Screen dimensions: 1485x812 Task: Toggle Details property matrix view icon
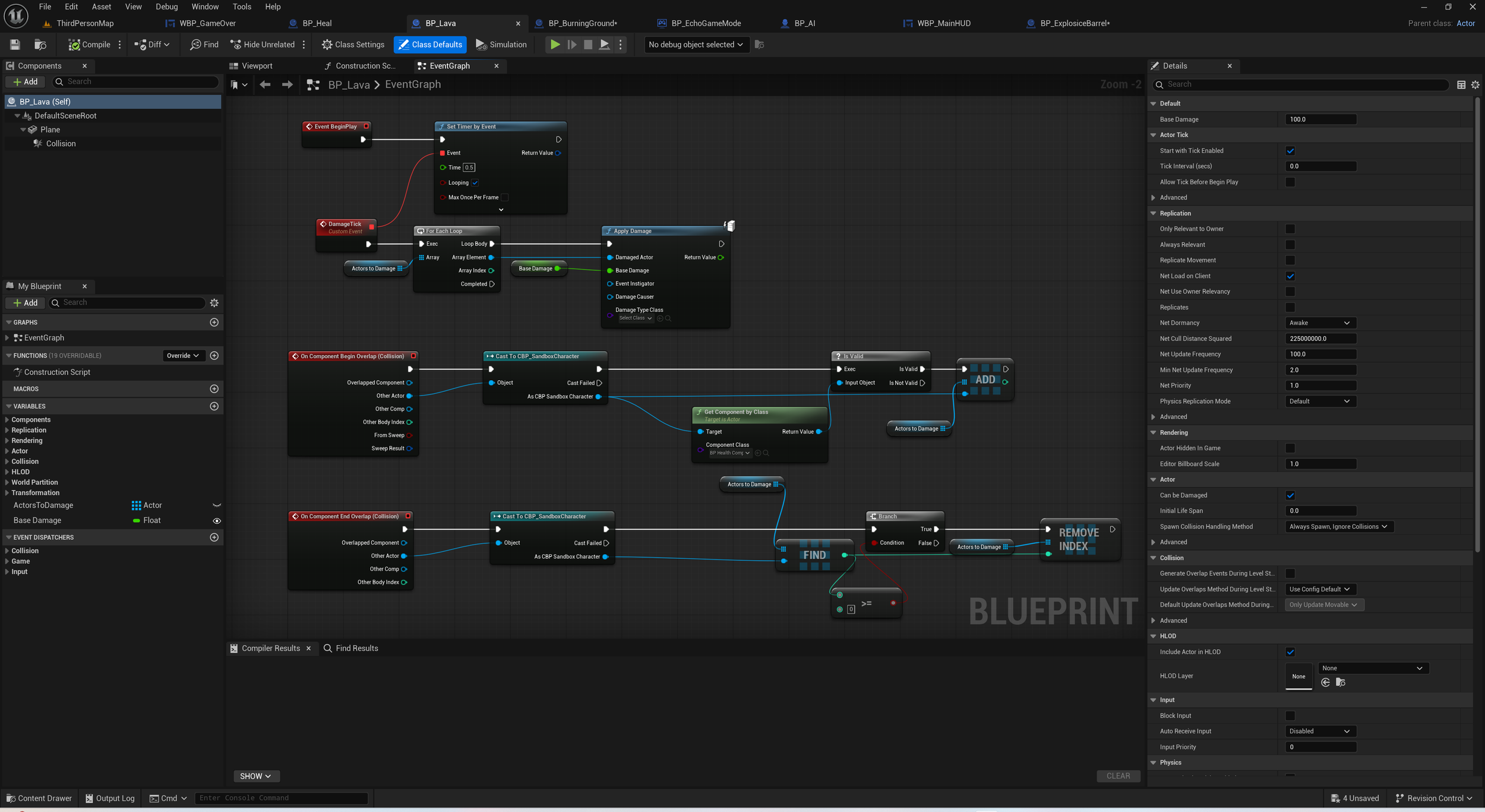tap(1461, 85)
